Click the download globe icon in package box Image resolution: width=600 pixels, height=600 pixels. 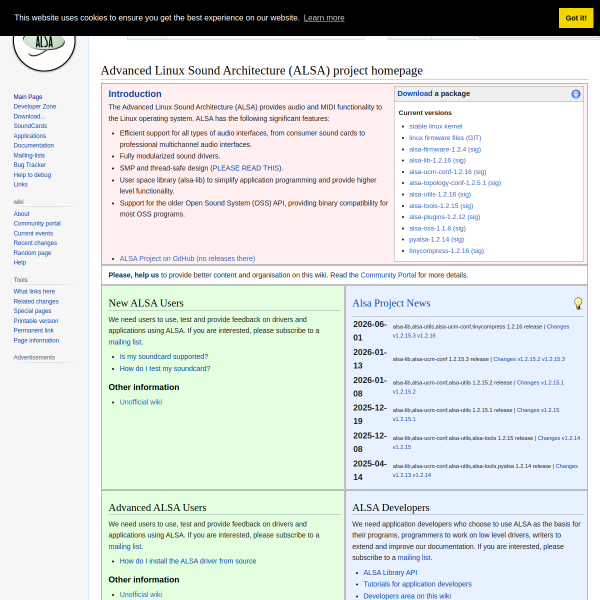pos(576,94)
